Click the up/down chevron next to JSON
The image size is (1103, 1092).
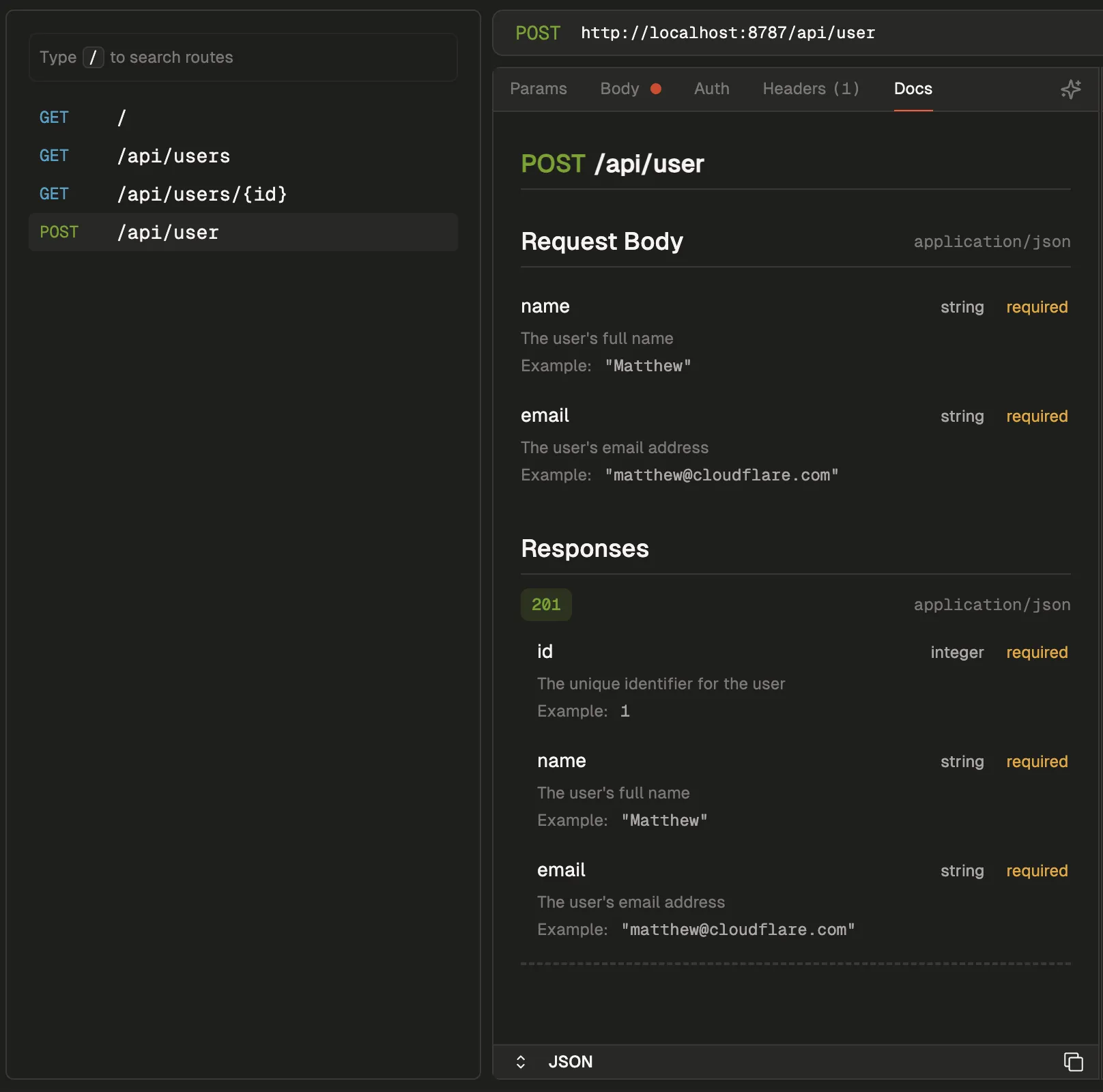click(521, 1062)
